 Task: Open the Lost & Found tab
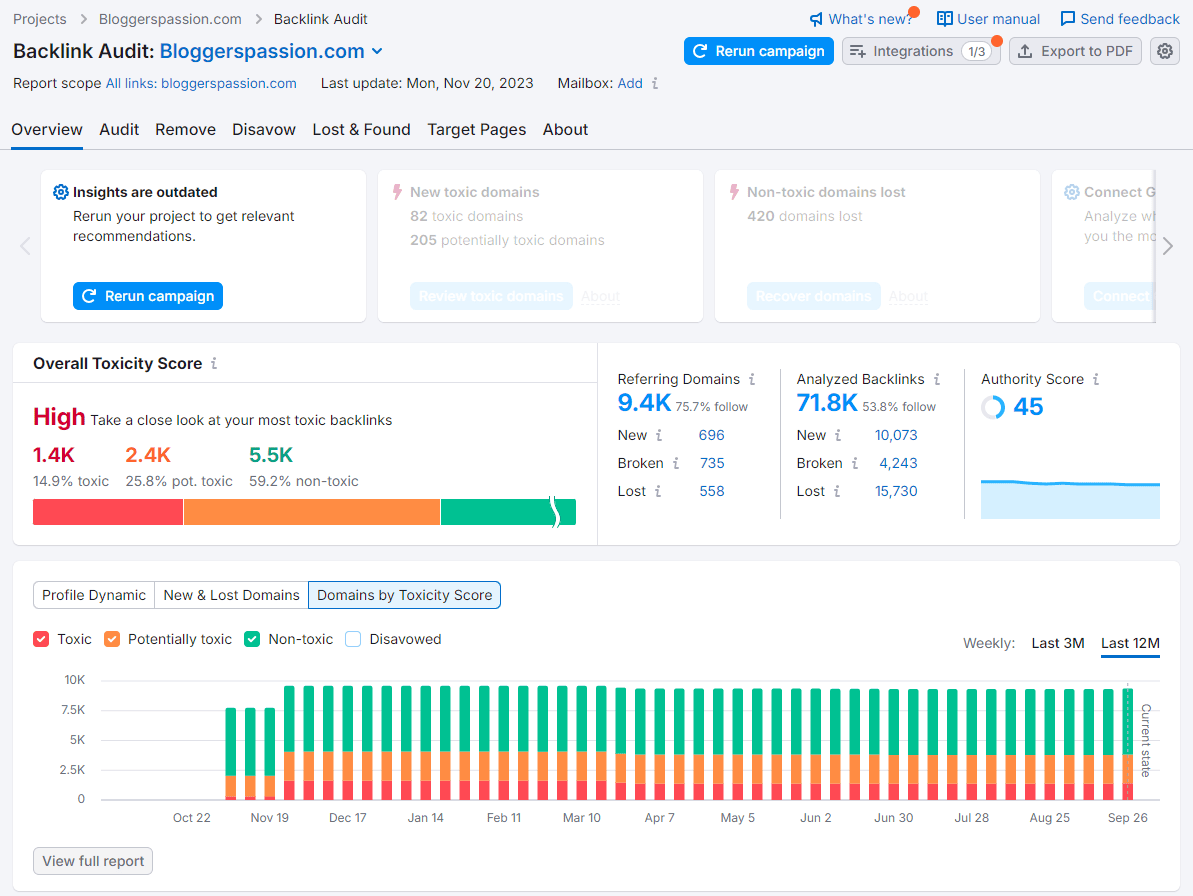(x=361, y=129)
